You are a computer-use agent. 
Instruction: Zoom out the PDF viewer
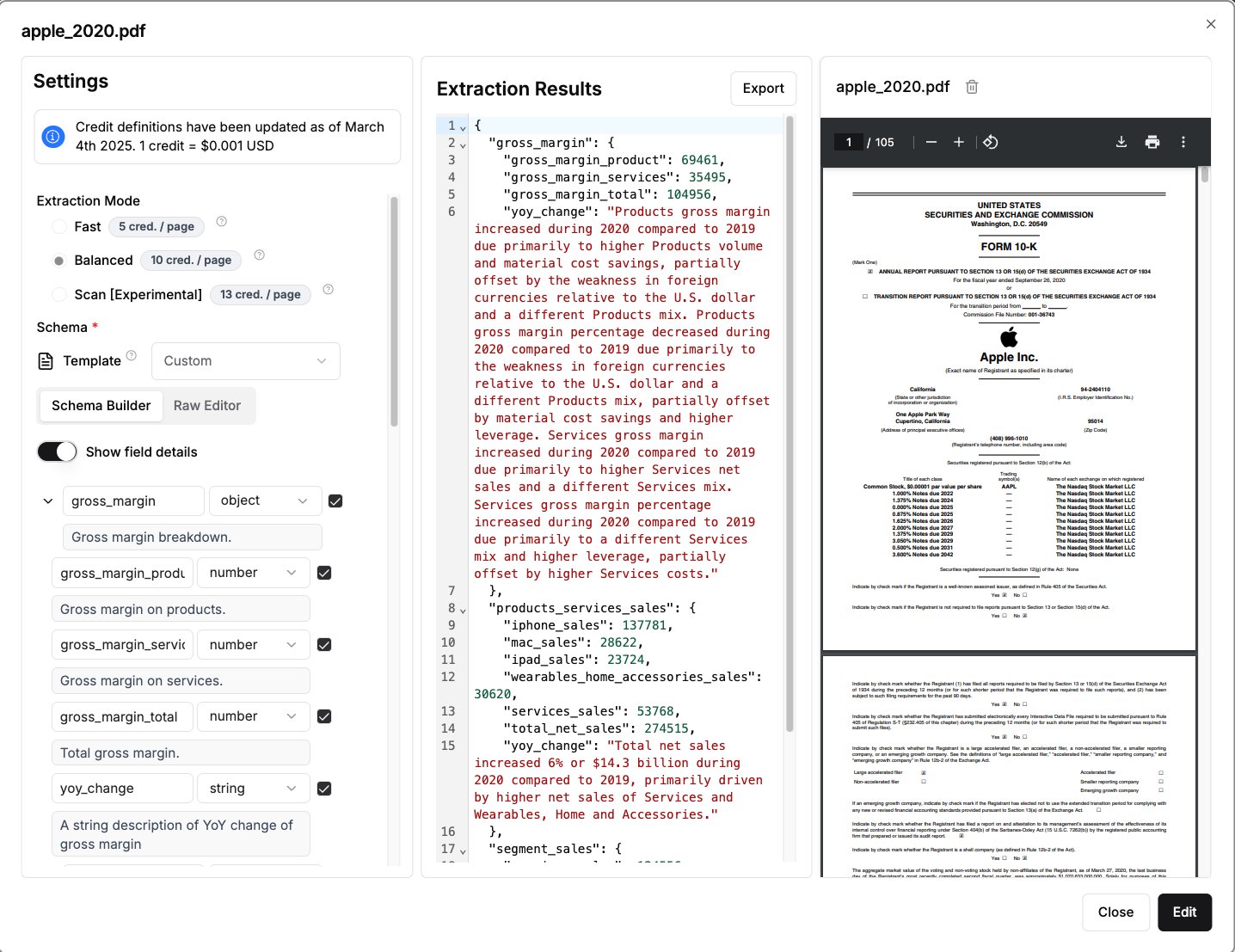pyautogui.click(x=931, y=142)
